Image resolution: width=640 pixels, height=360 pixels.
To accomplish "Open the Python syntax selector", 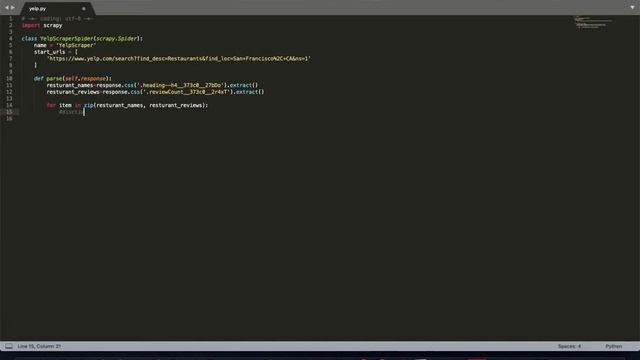I will [x=613, y=346].
